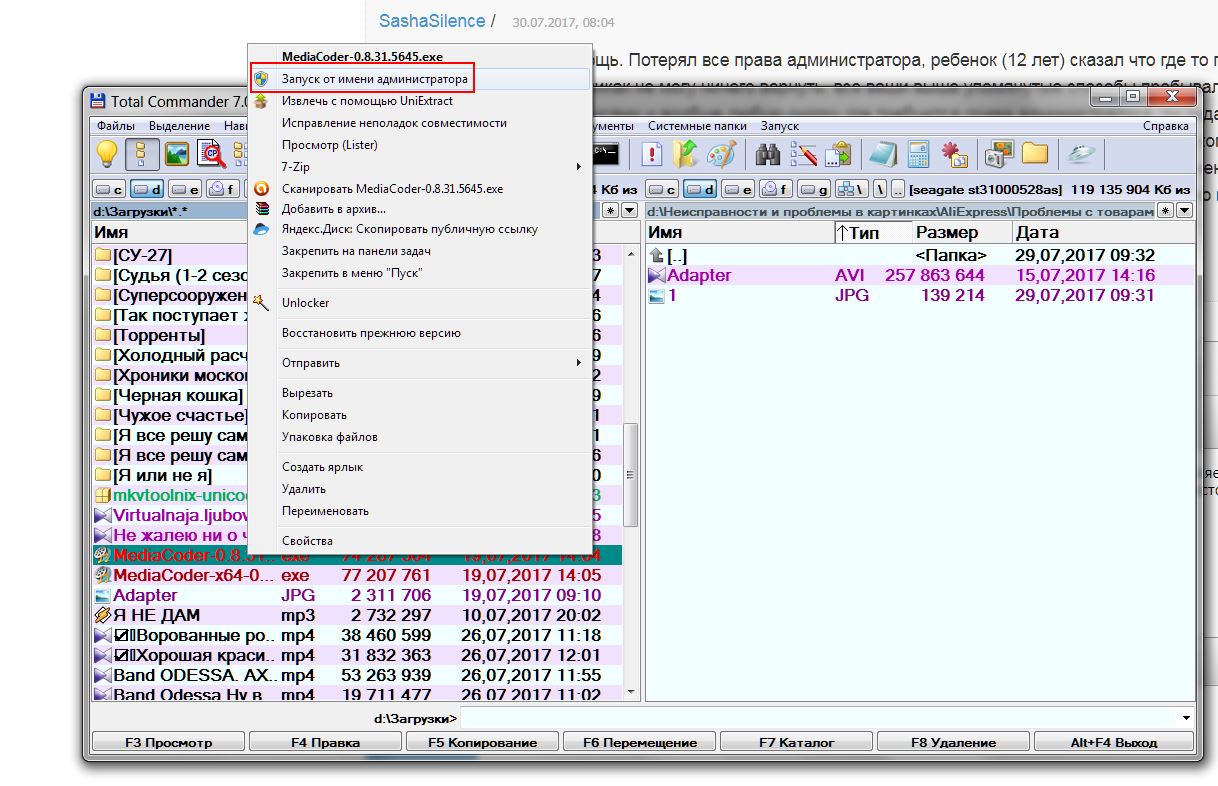Viewport: 1218px width, 786px height.
Task: Select Adapter AVI file in right panel
Action: coord(920,275)
